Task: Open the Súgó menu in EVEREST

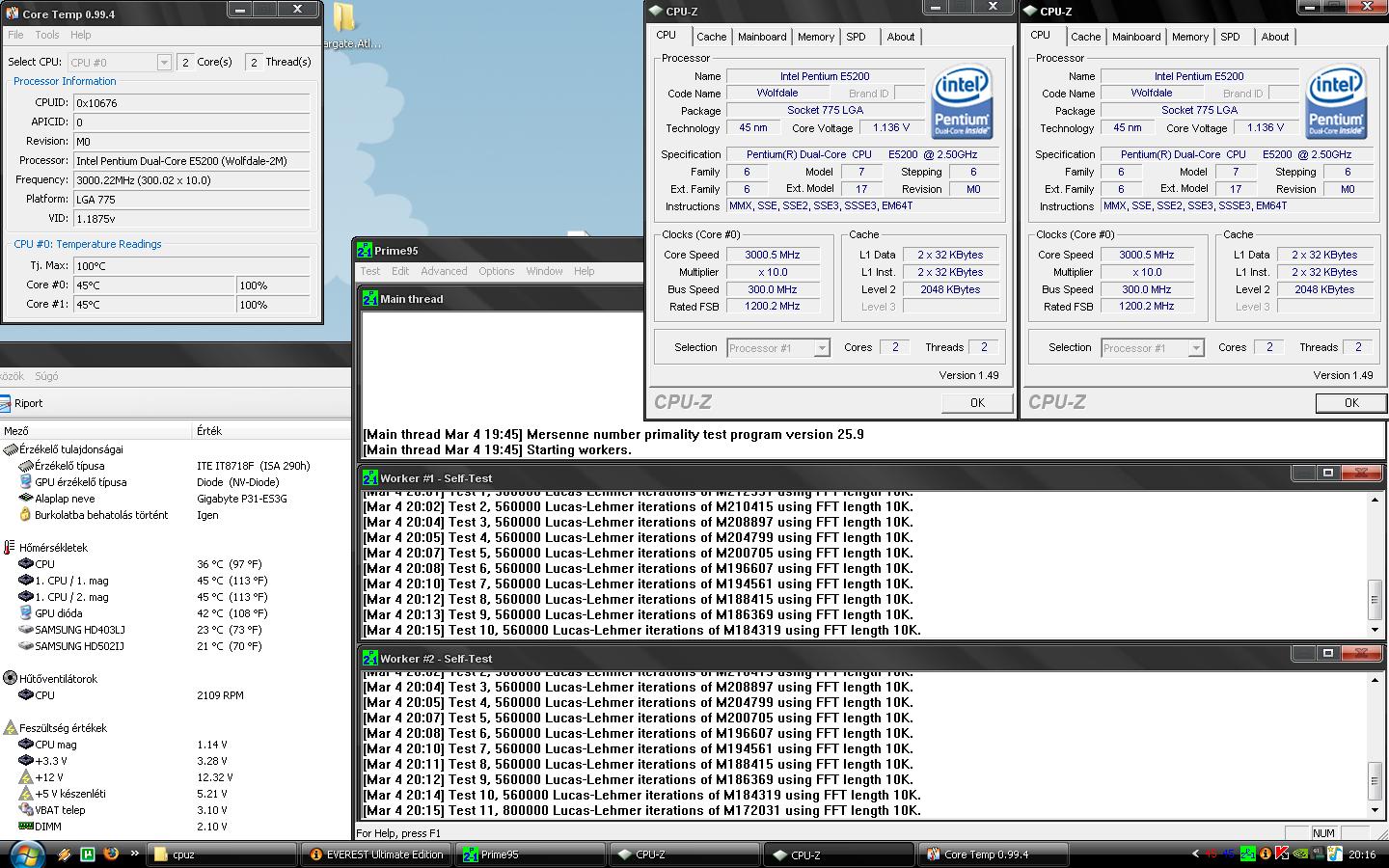Action: pos(46,376)
